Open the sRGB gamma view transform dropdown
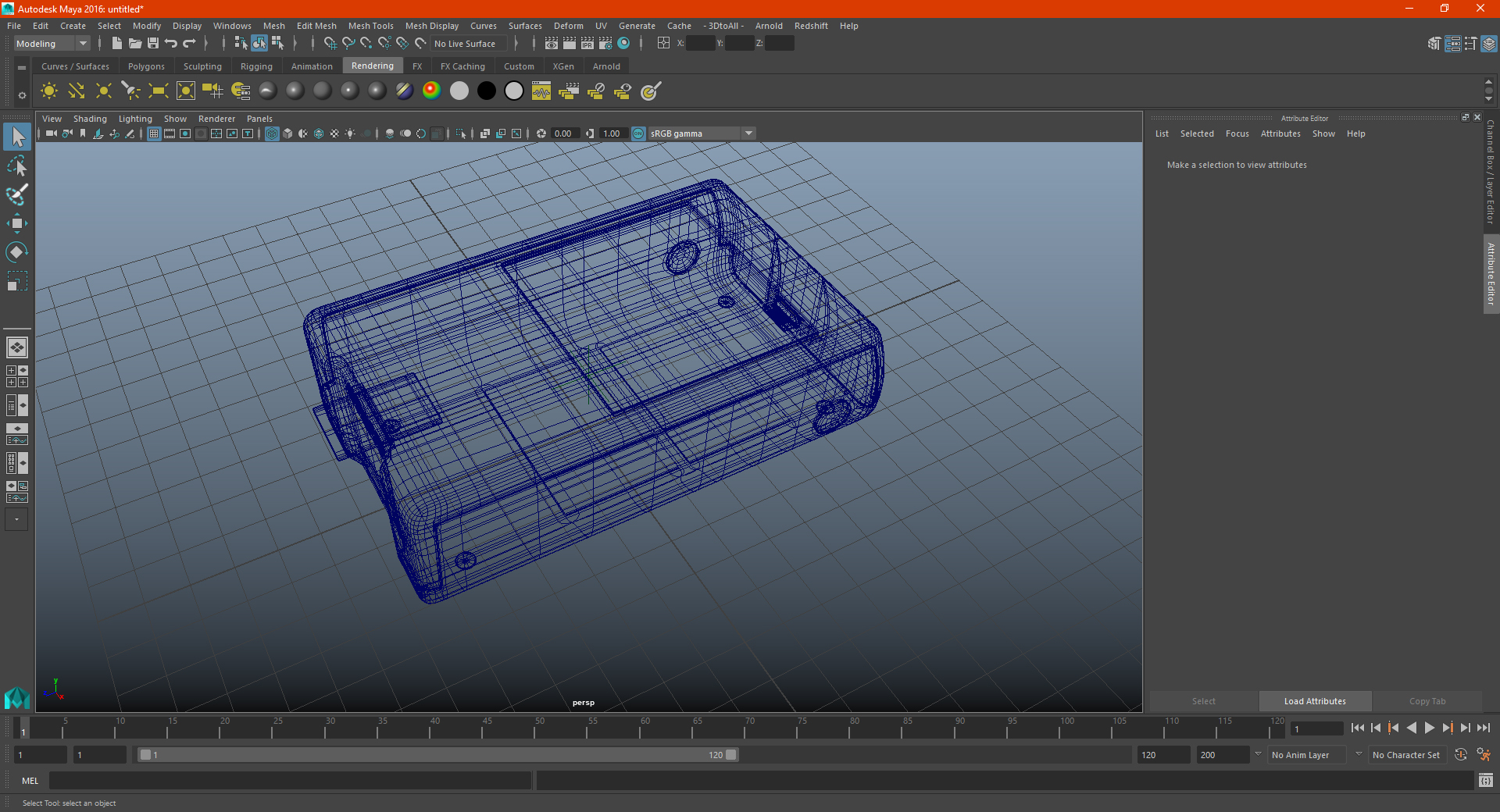Image resolution: width=1500 pixels, height=812 pixels. 701,134
